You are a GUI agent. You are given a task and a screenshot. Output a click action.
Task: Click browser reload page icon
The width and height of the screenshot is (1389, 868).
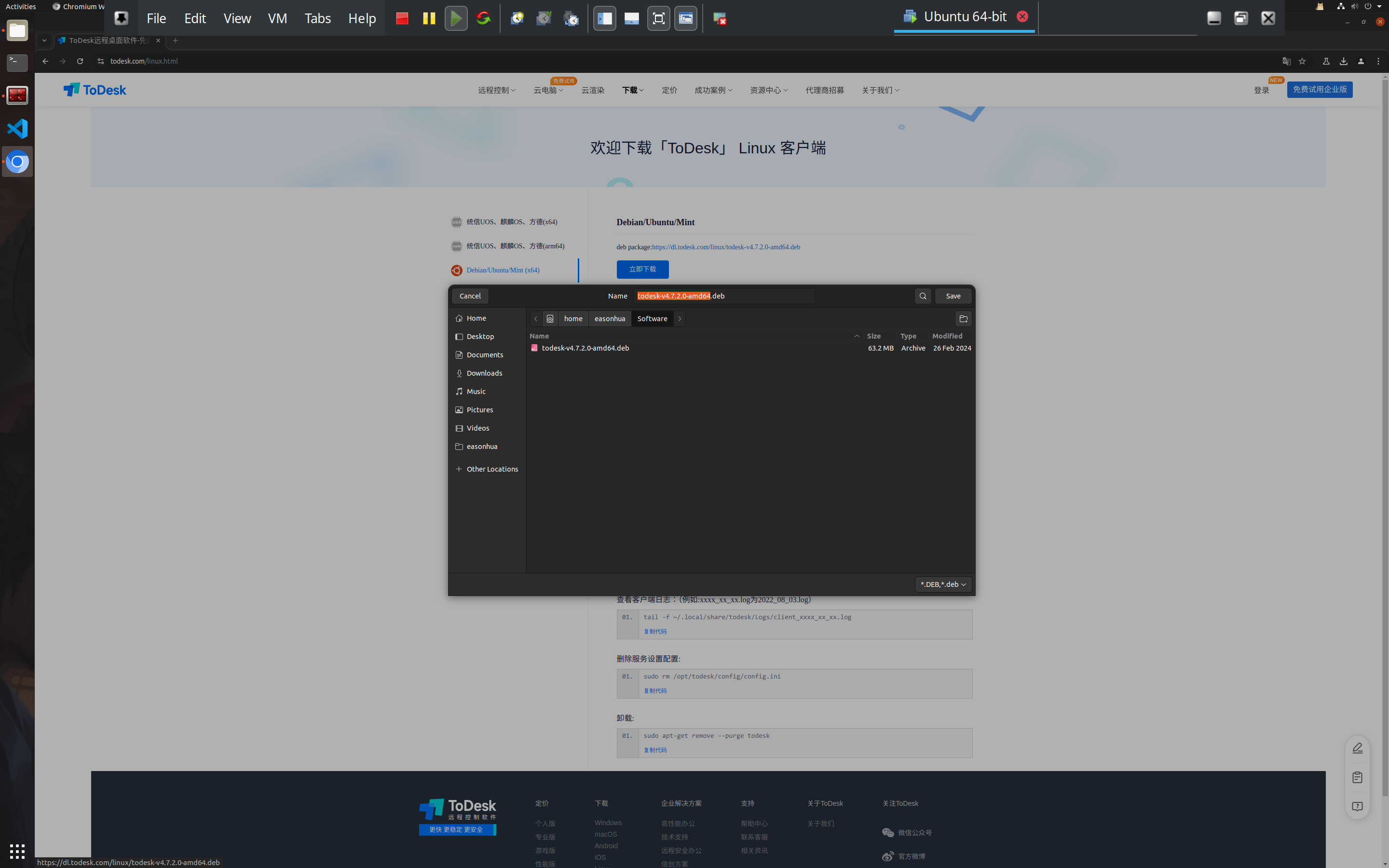(x=81, y=61)
